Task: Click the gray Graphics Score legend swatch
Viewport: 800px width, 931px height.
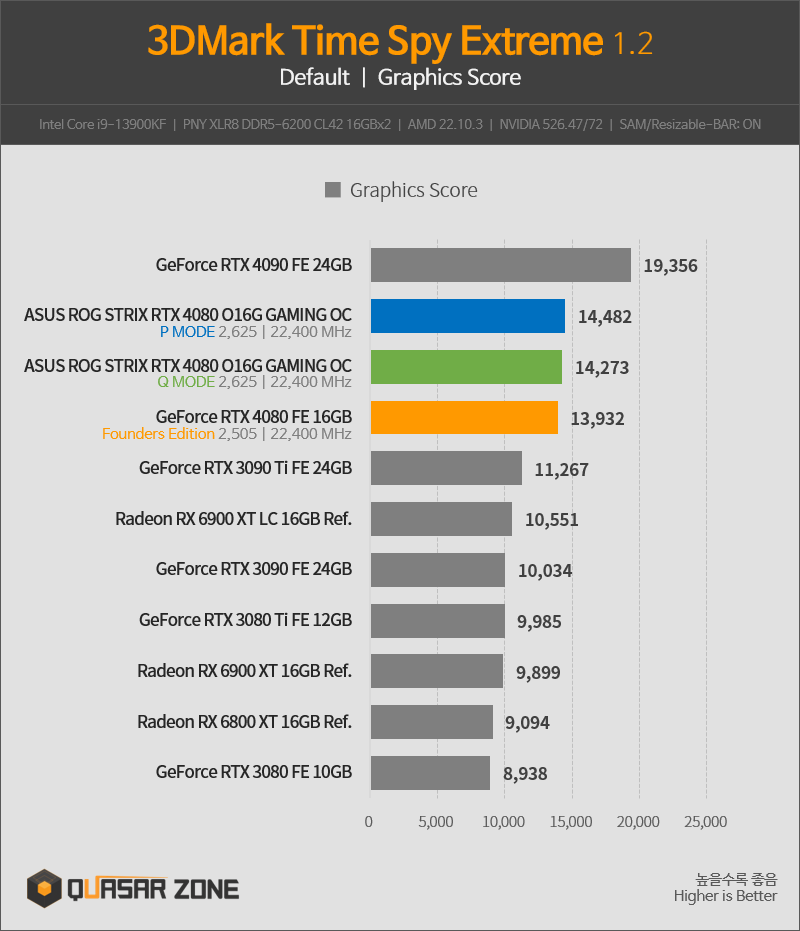Action: [x=333, y=190]
